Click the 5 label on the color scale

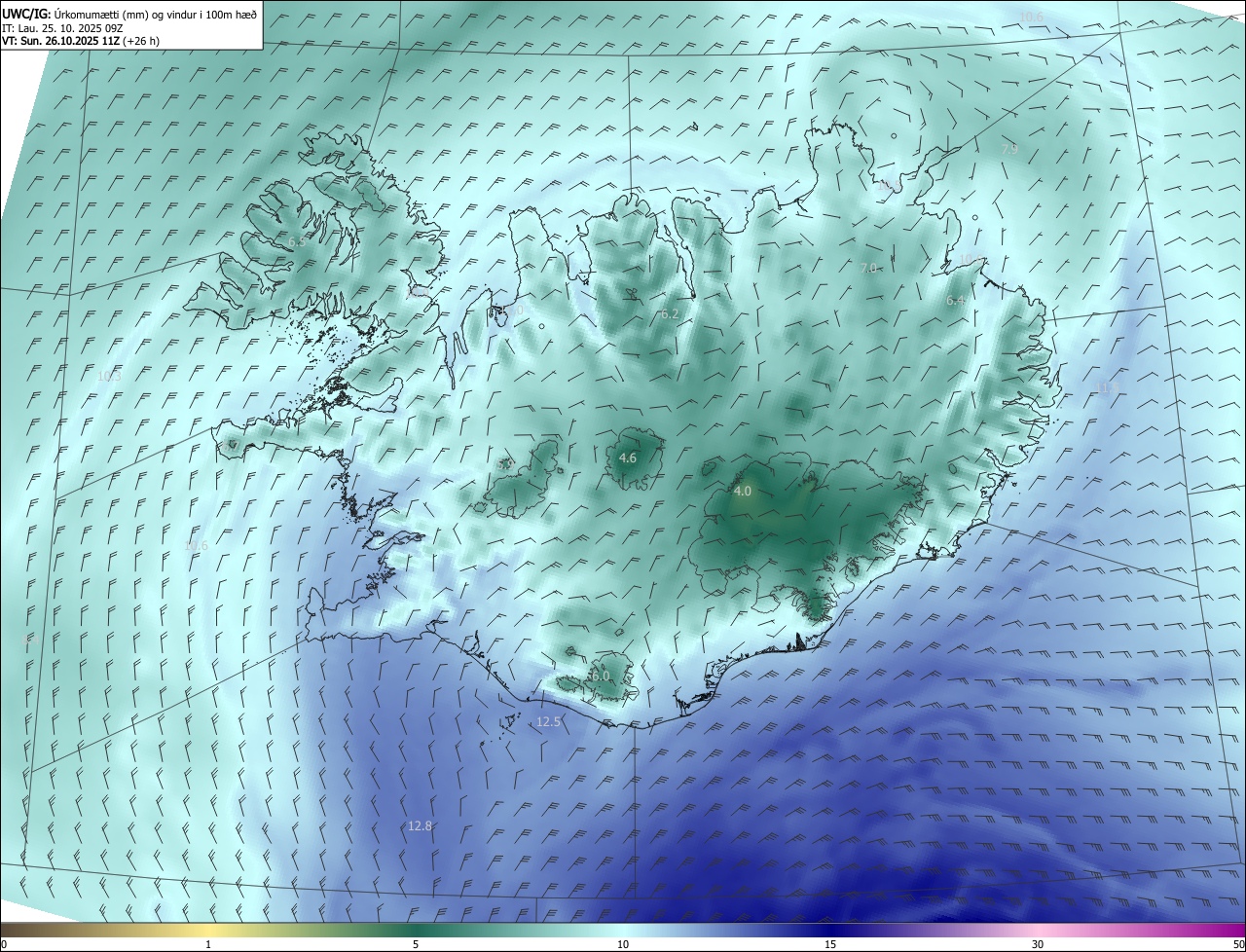pyautogui.click(x=416, y=944)
